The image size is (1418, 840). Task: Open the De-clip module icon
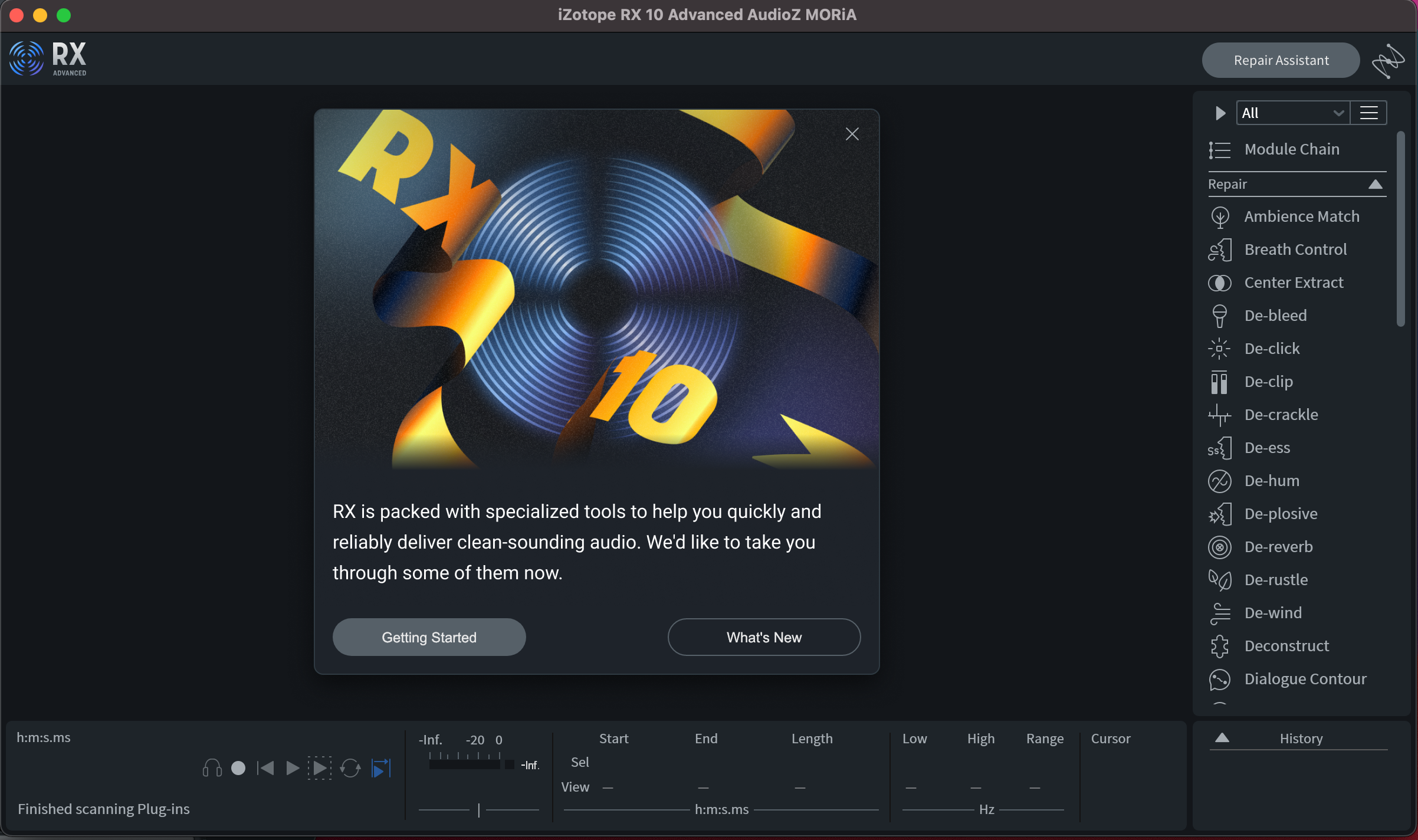(1219, 382)
